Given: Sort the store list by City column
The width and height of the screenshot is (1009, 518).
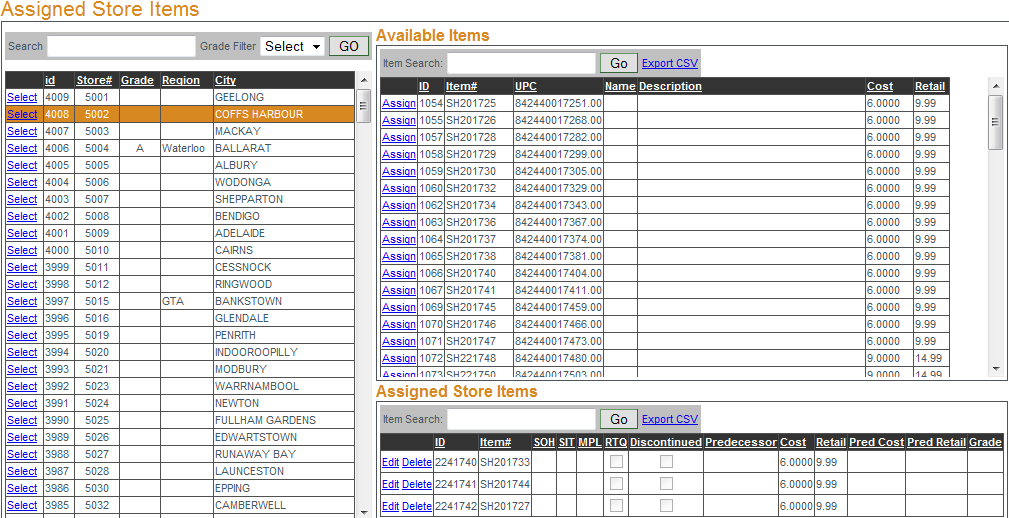Looking at the screenshot, I should pyautogui.click(x=225, y=80).
